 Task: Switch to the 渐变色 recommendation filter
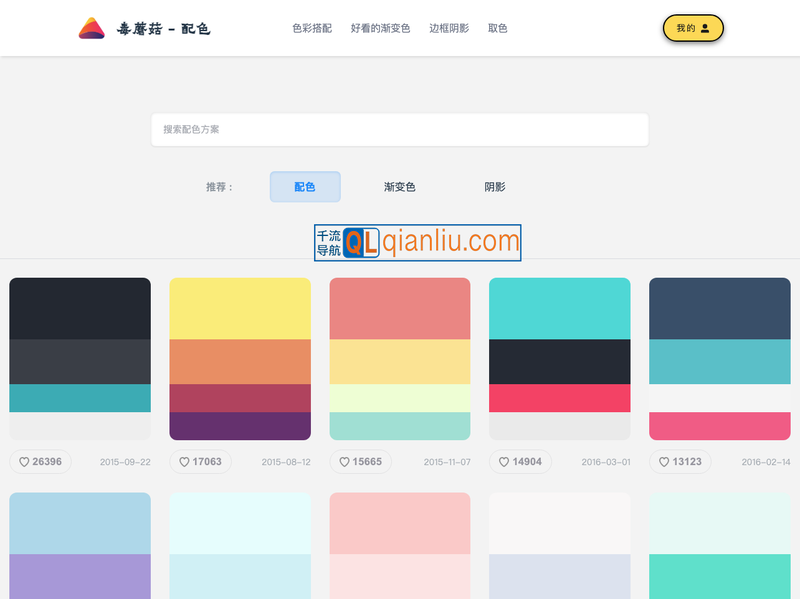[x=401, y=186]
